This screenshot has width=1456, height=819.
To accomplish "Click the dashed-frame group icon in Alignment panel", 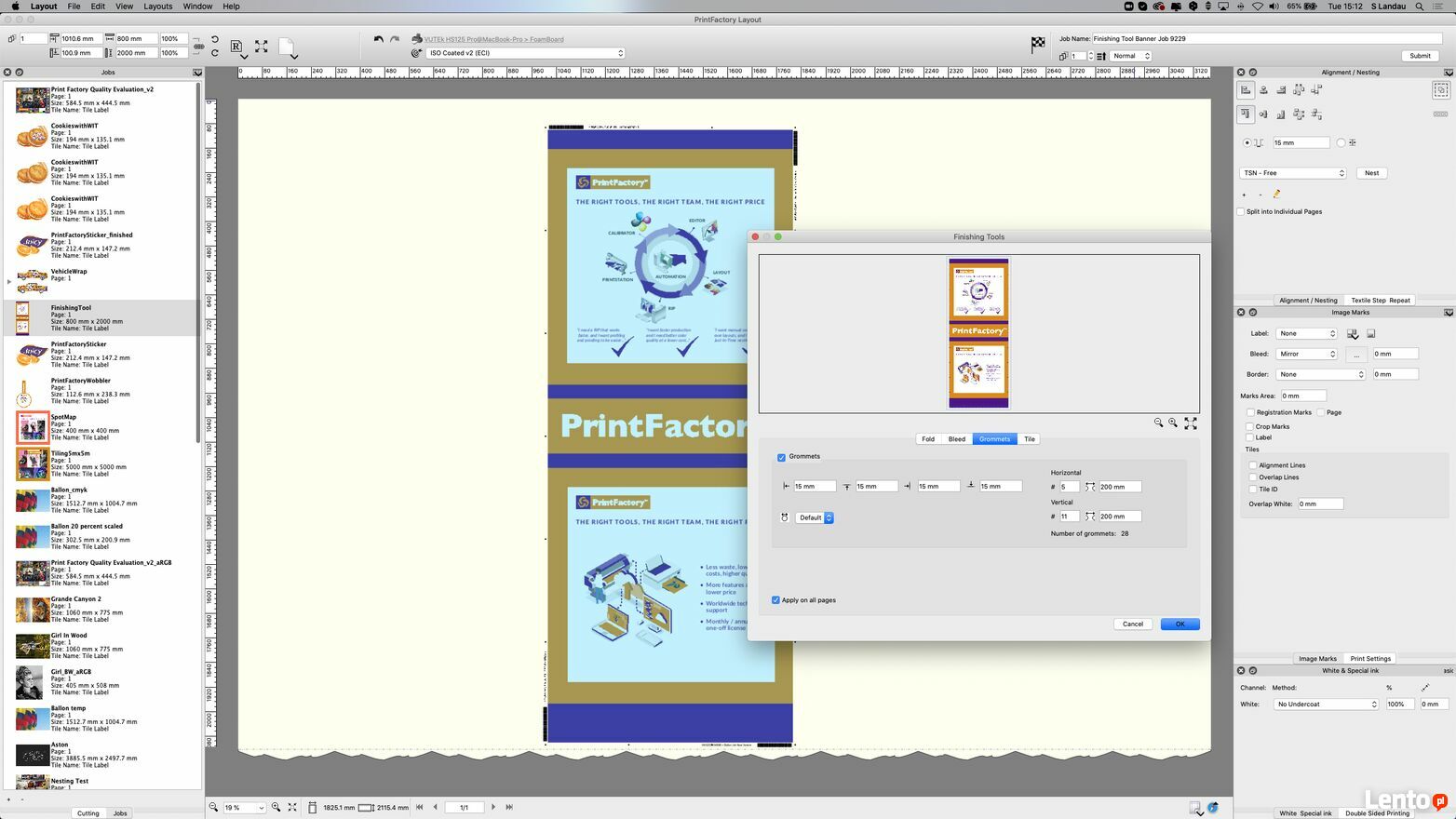I will [1441, 90].
